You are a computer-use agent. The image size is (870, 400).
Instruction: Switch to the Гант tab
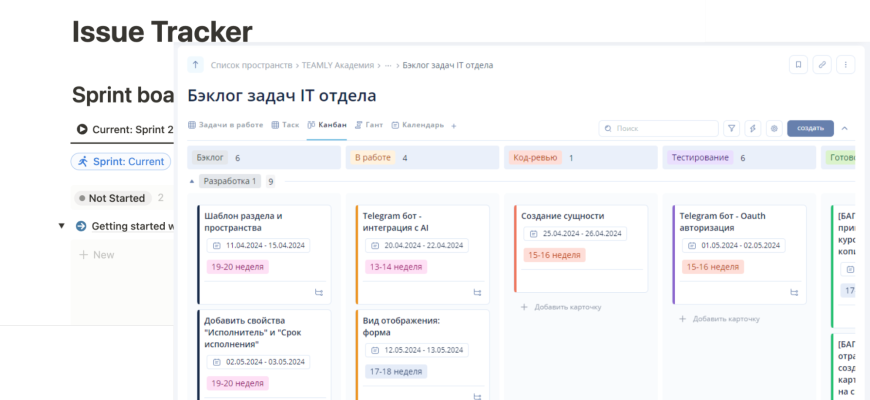click(x=369, y=125)
